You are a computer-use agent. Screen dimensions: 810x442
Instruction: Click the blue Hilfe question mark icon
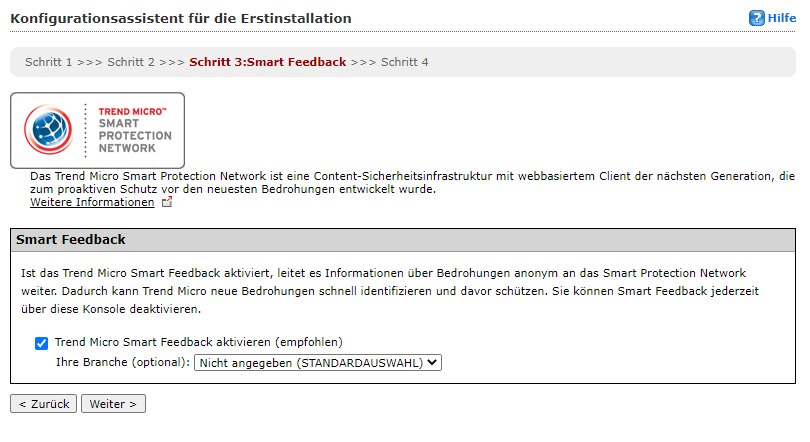(756, 18)
